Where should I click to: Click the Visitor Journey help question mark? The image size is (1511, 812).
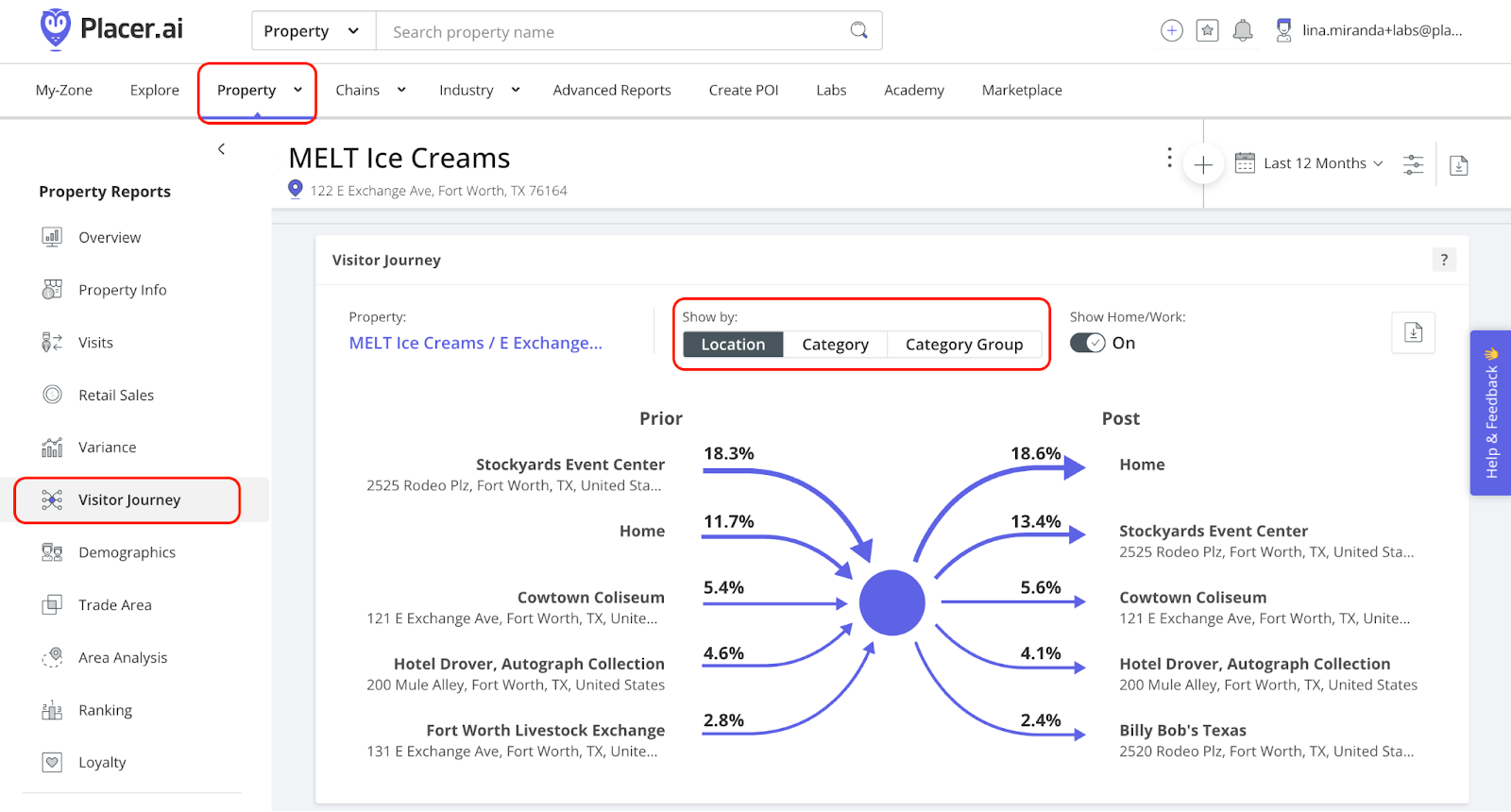point(1444,260)
